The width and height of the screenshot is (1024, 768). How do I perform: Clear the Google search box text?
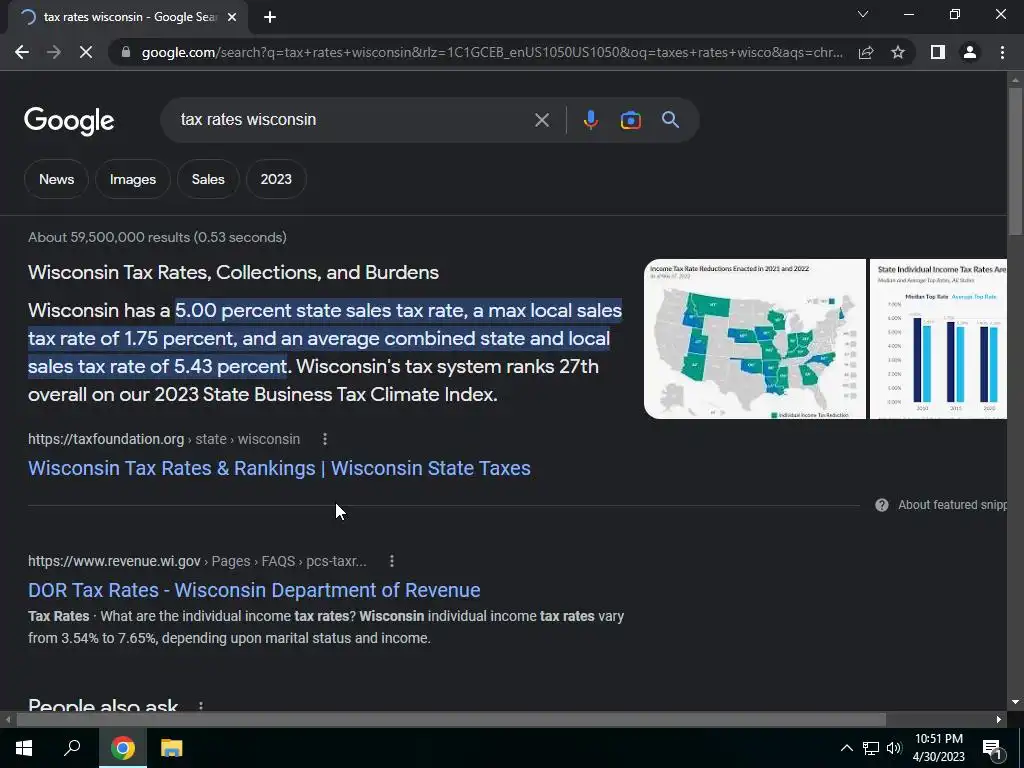(x=541, y=120)
